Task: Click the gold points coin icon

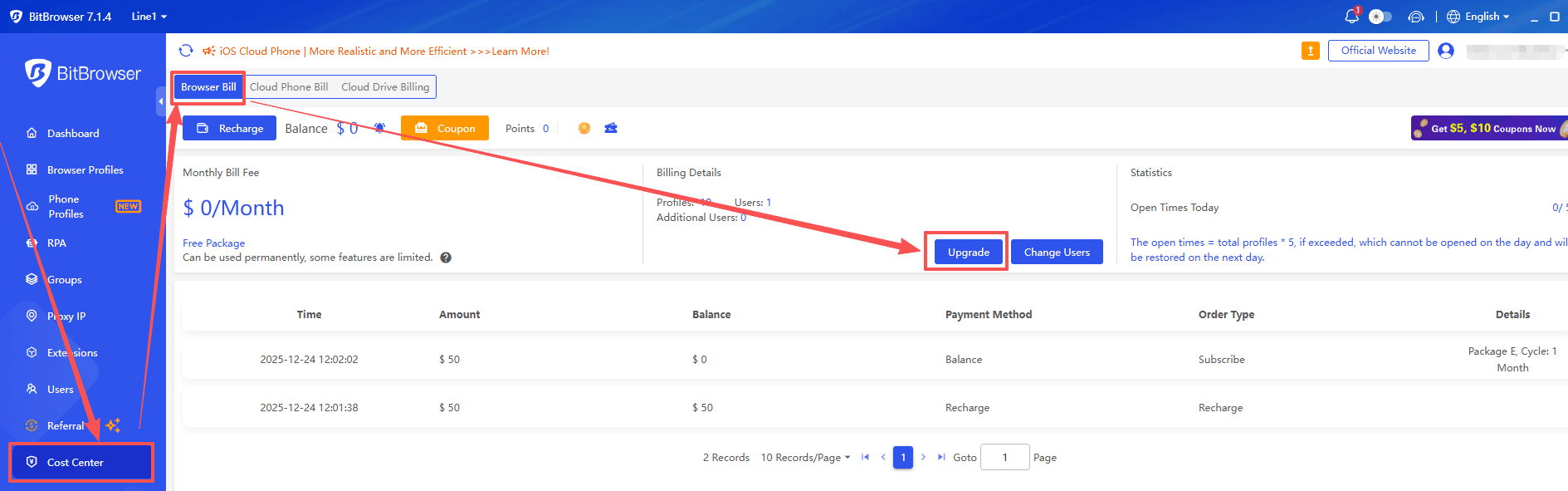Action: [584, 128]
